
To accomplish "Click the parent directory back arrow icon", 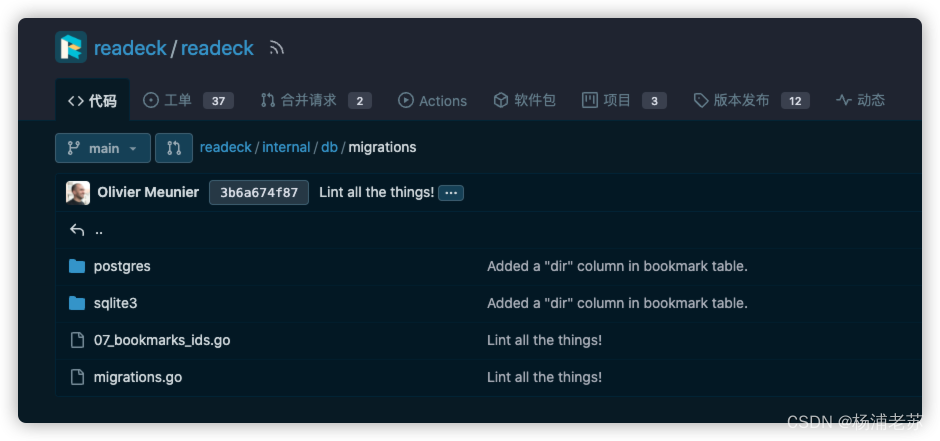I will click(x=77, y=230).
